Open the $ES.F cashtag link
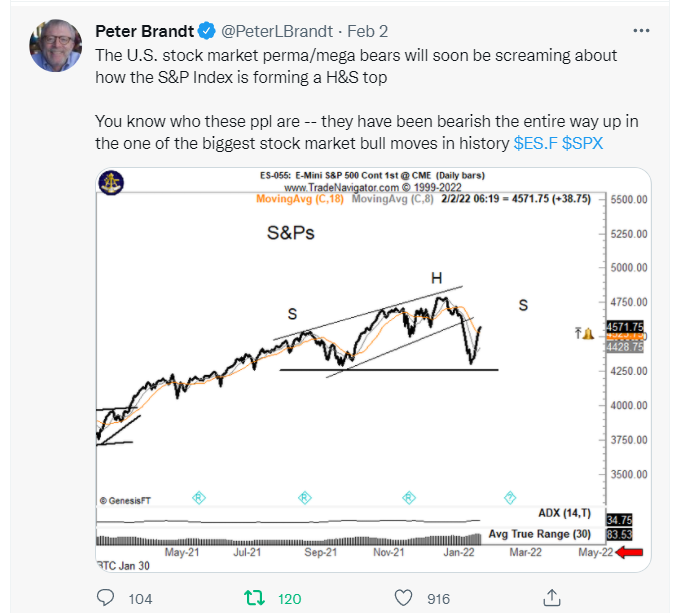The height and width of the screenshot is (613, 696). click(535, 145)
